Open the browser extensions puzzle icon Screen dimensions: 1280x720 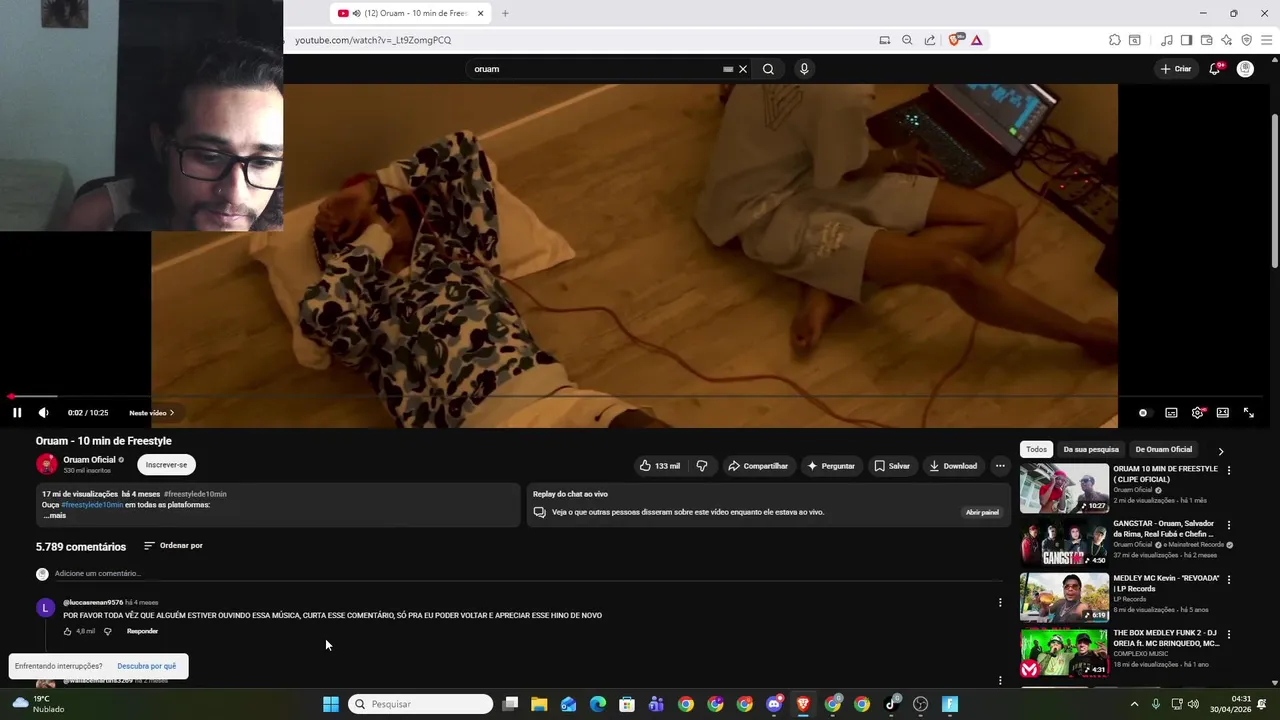(x=1114, y=40)
